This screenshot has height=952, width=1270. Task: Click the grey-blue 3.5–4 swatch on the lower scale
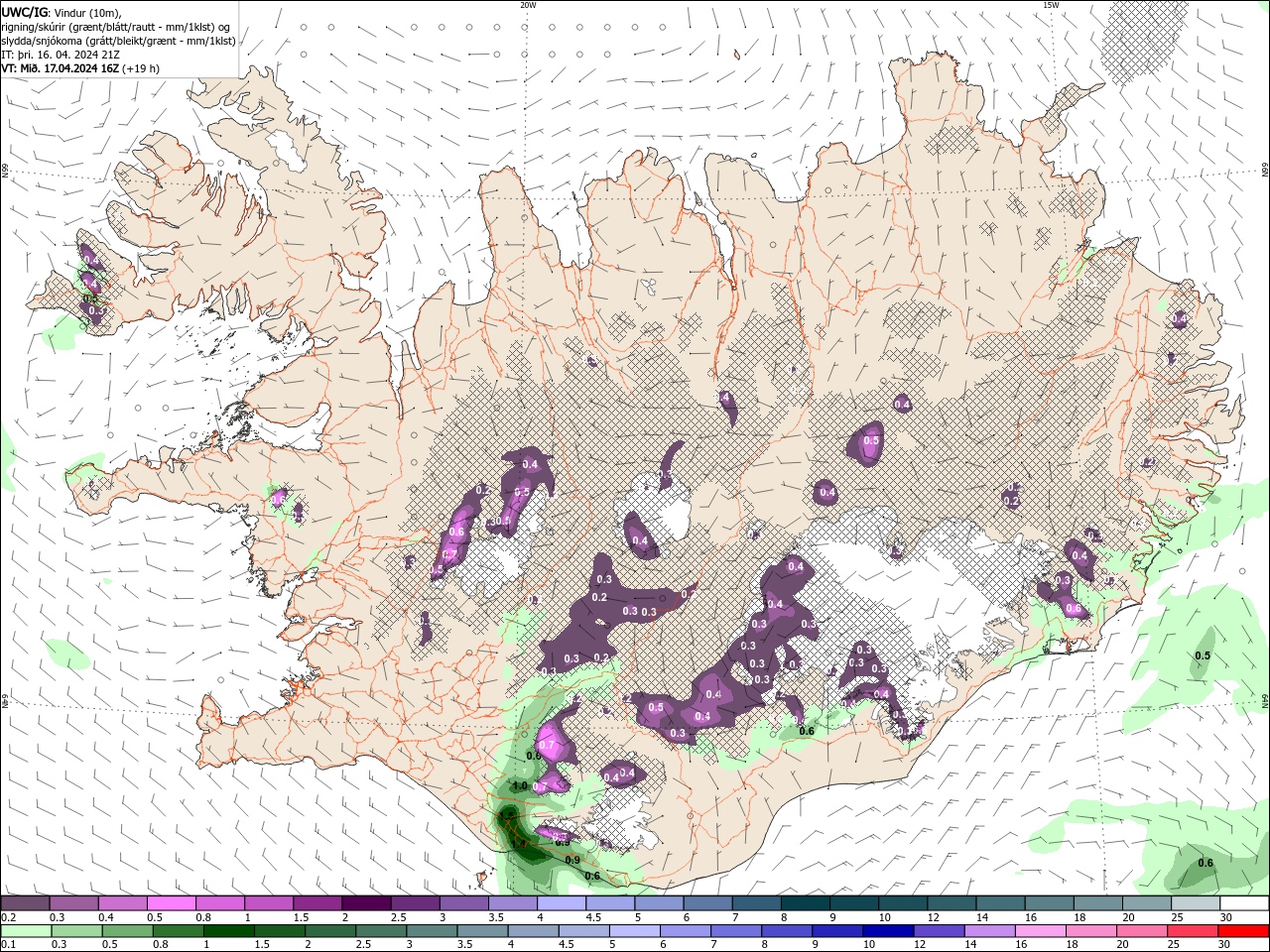tap(481, 931)
